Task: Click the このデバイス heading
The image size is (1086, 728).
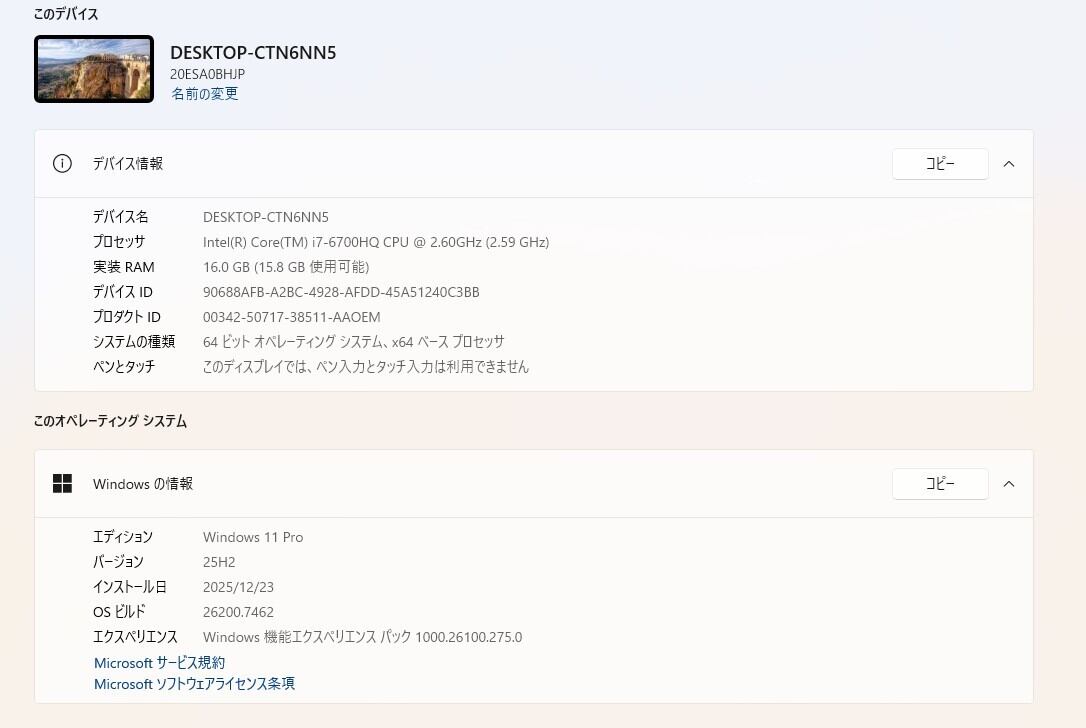Action: point(66,14)
